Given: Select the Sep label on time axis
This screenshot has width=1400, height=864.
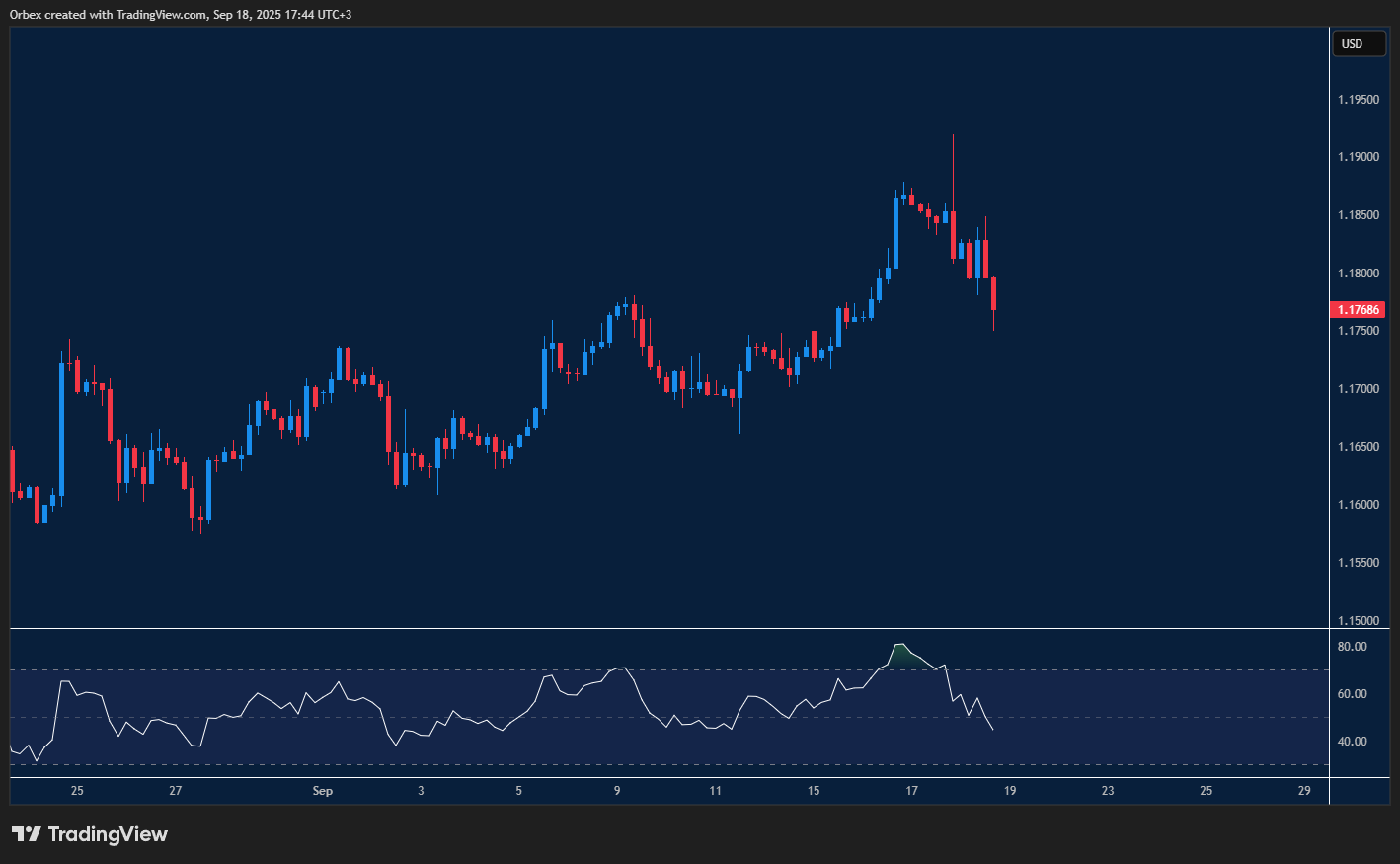Looking at the screenshot, I should (322, 791).
